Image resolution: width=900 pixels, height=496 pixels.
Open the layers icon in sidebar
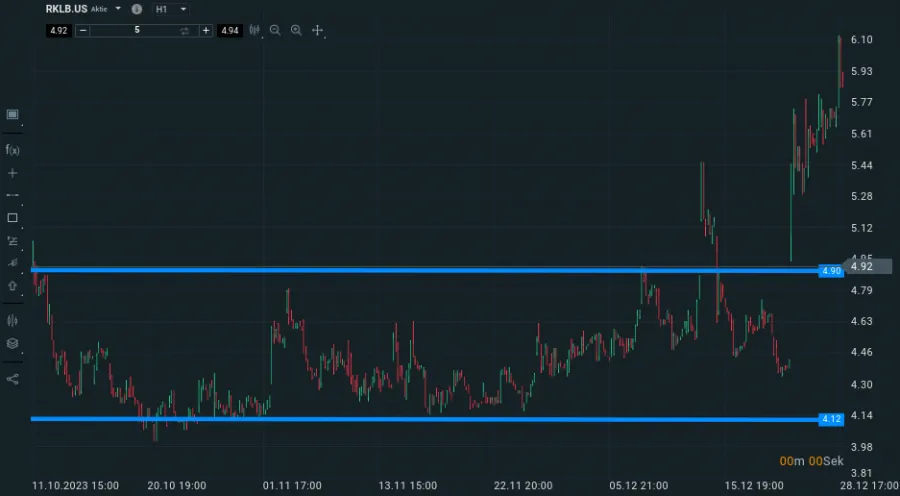click(13, 343)
